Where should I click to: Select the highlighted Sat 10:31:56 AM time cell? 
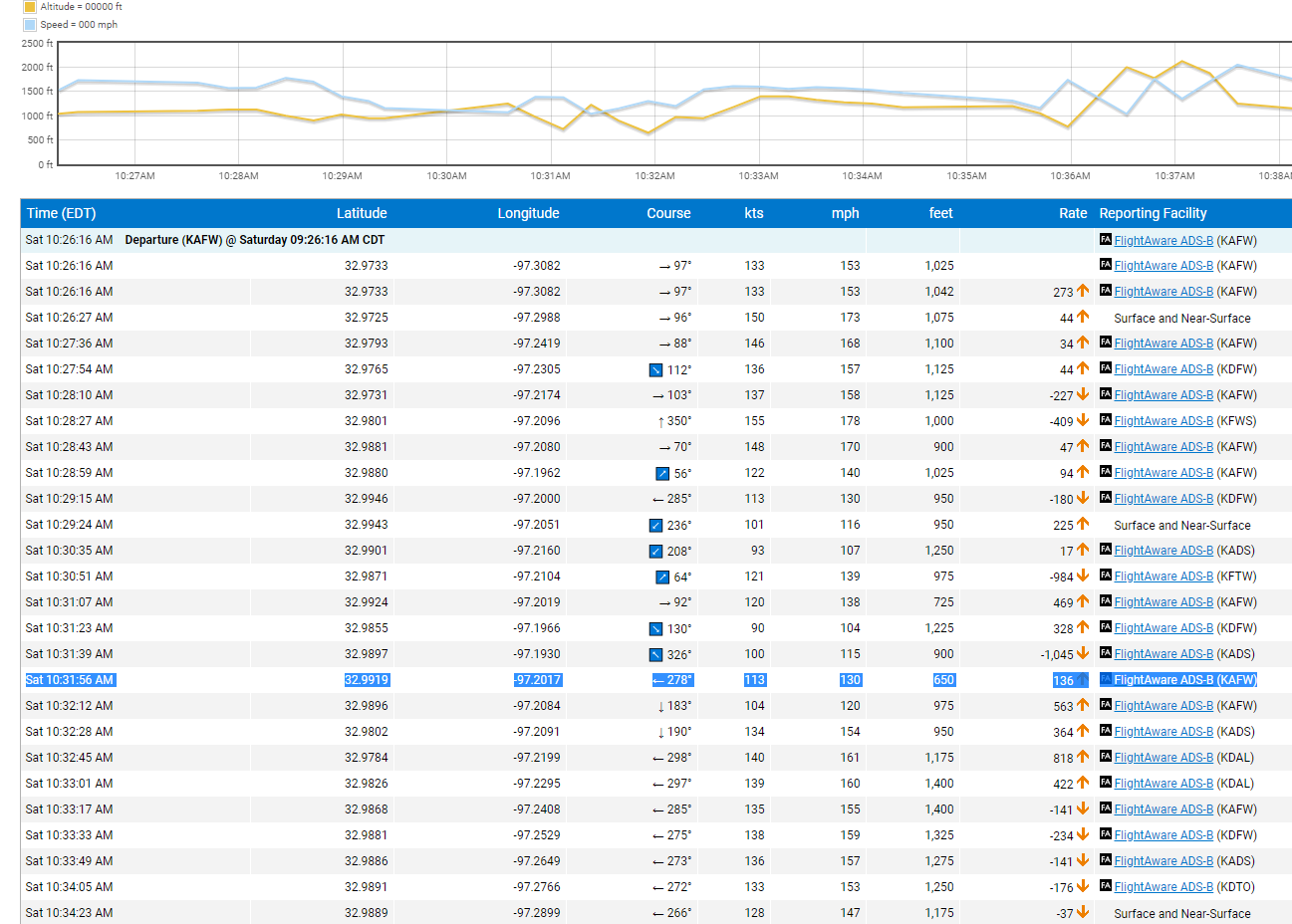[x=70, y=680]
